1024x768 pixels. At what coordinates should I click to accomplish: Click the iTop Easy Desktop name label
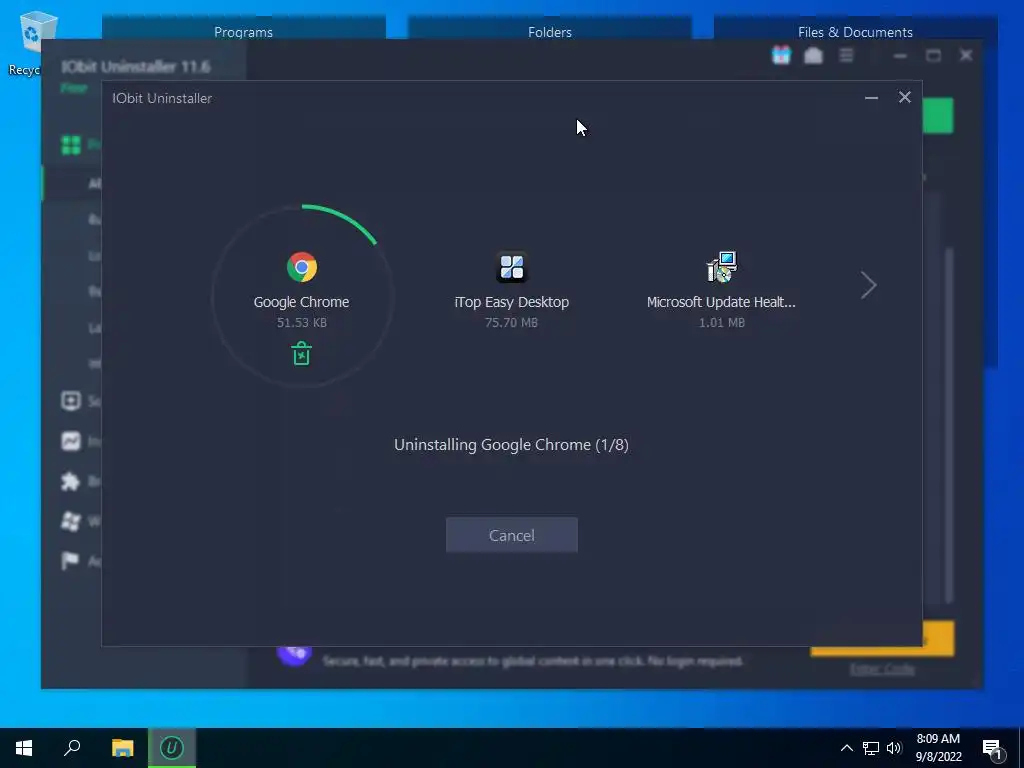pos(511,302)
